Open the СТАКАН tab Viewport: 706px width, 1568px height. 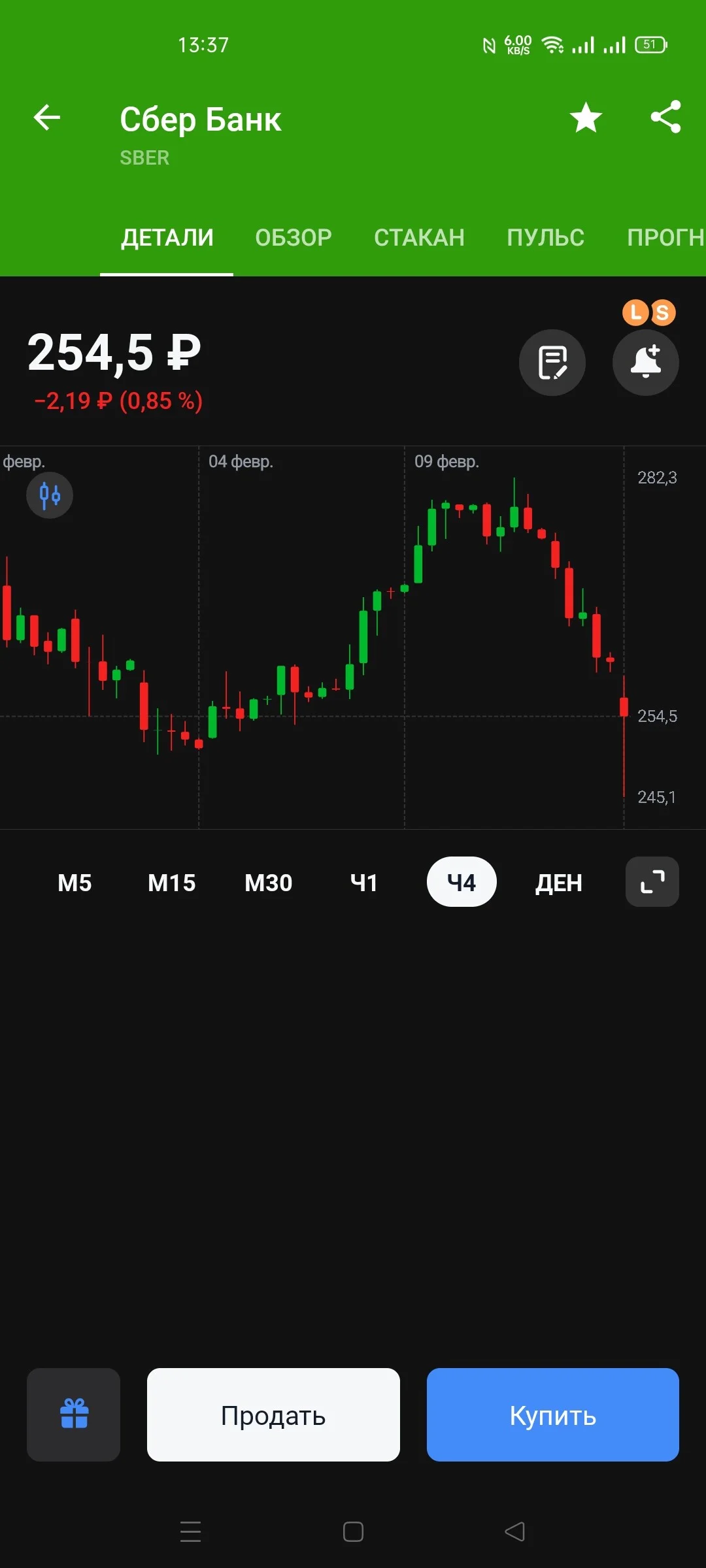click(x=419, y=237)
